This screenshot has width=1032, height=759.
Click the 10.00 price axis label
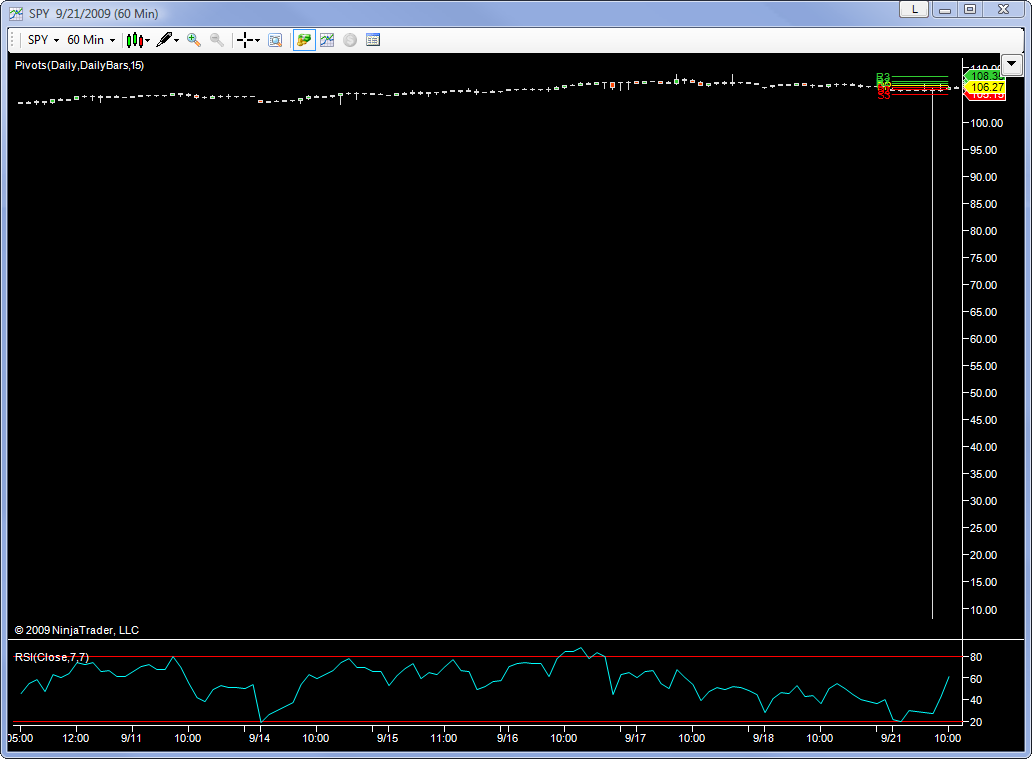[984, 610]
